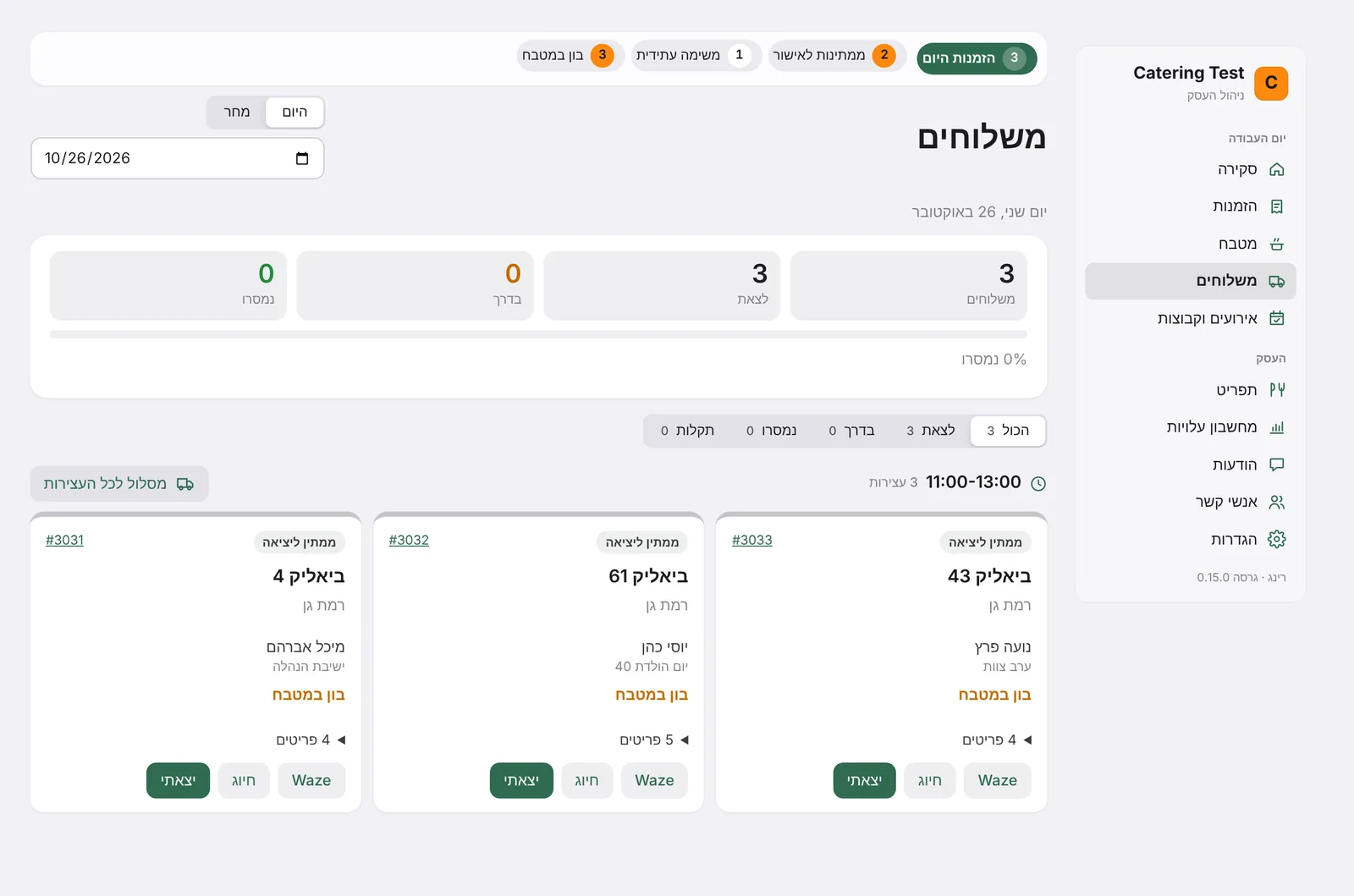The width and height of the screenshot is (1354, 896).
Task: Click the תפריט fork-and-knife icon
Action: point(1277,390)
